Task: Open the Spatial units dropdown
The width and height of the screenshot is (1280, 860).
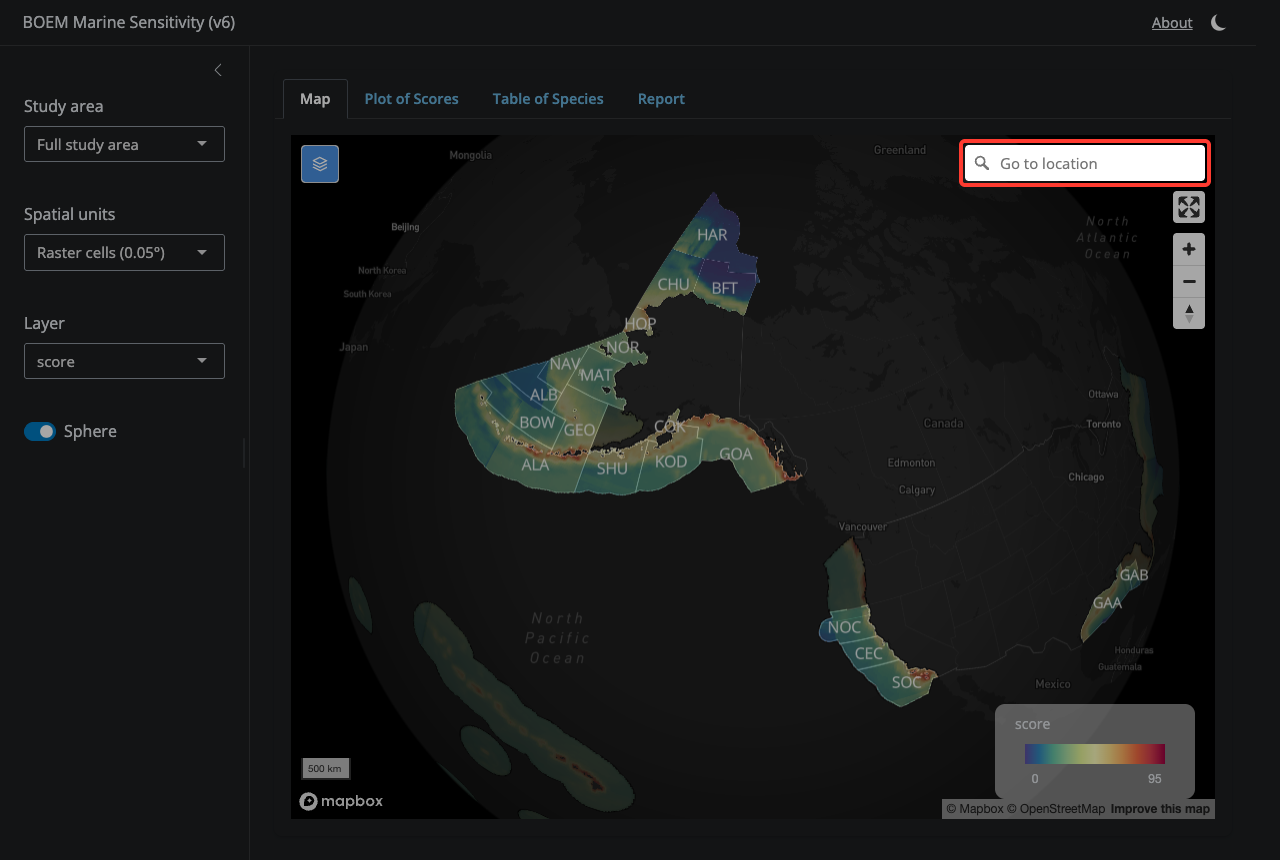Action: (x=124, y=252)
